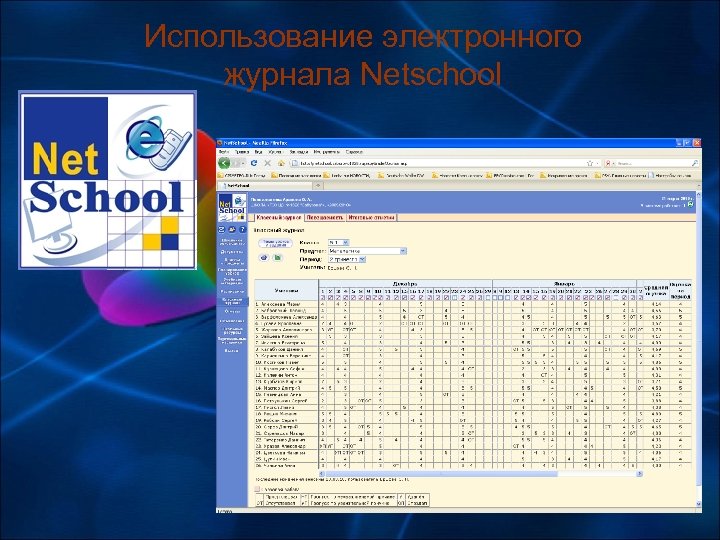The image size is (720, 540).
Task: Open Документы in left sidebar
Action: pos(232,252)
